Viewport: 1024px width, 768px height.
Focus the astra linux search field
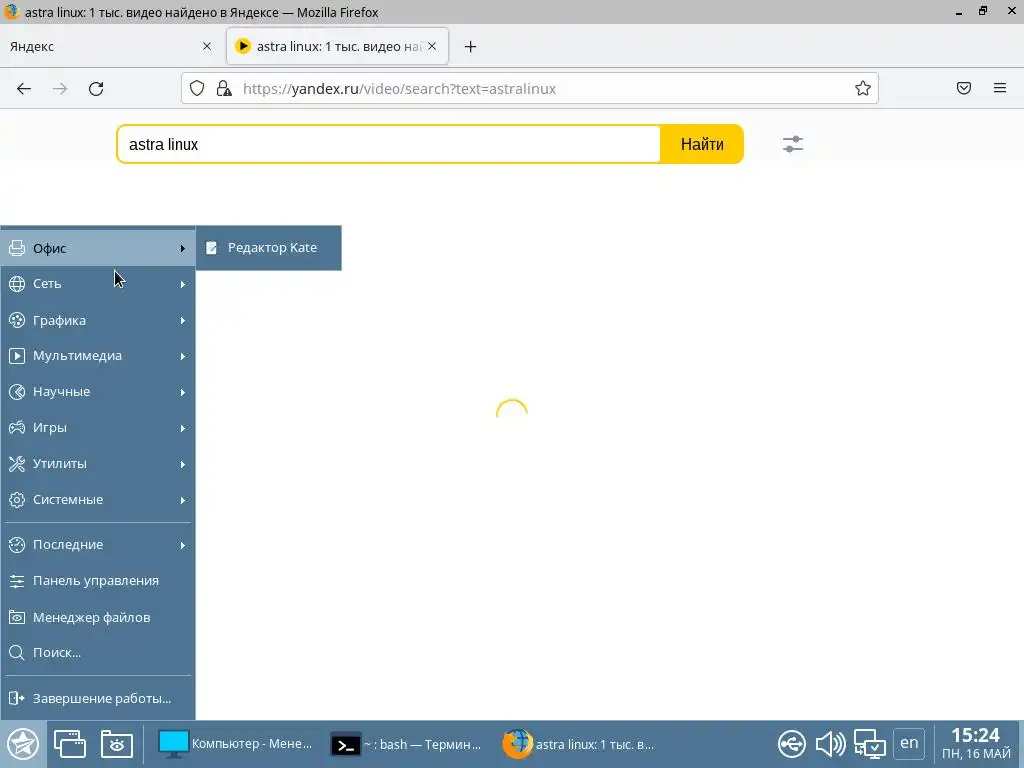pos(389,144)
